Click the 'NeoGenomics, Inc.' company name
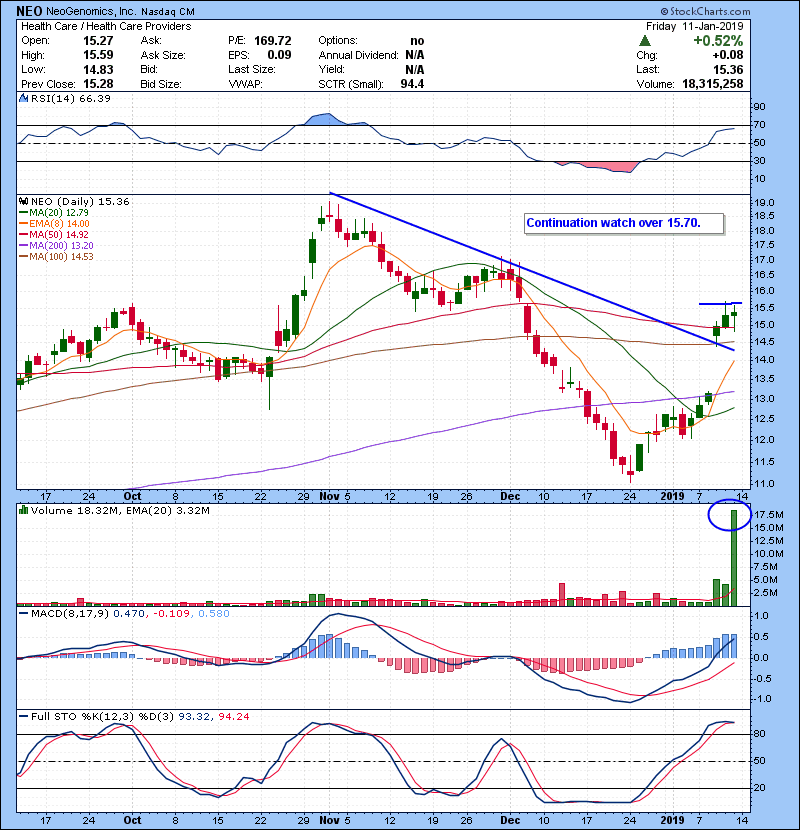This screenshot has width=800, height=830. tap(91, 12)
